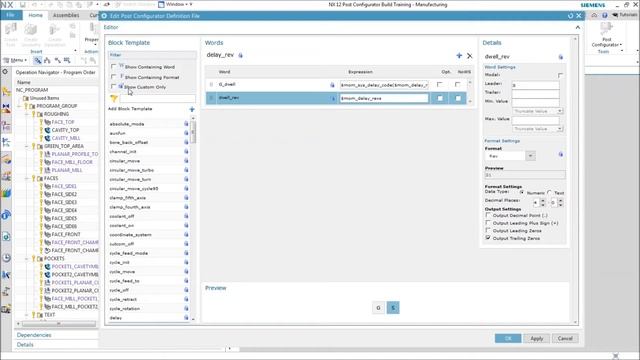
Task: Click lock icon next to Format dropdown
Action: (561, 154)
